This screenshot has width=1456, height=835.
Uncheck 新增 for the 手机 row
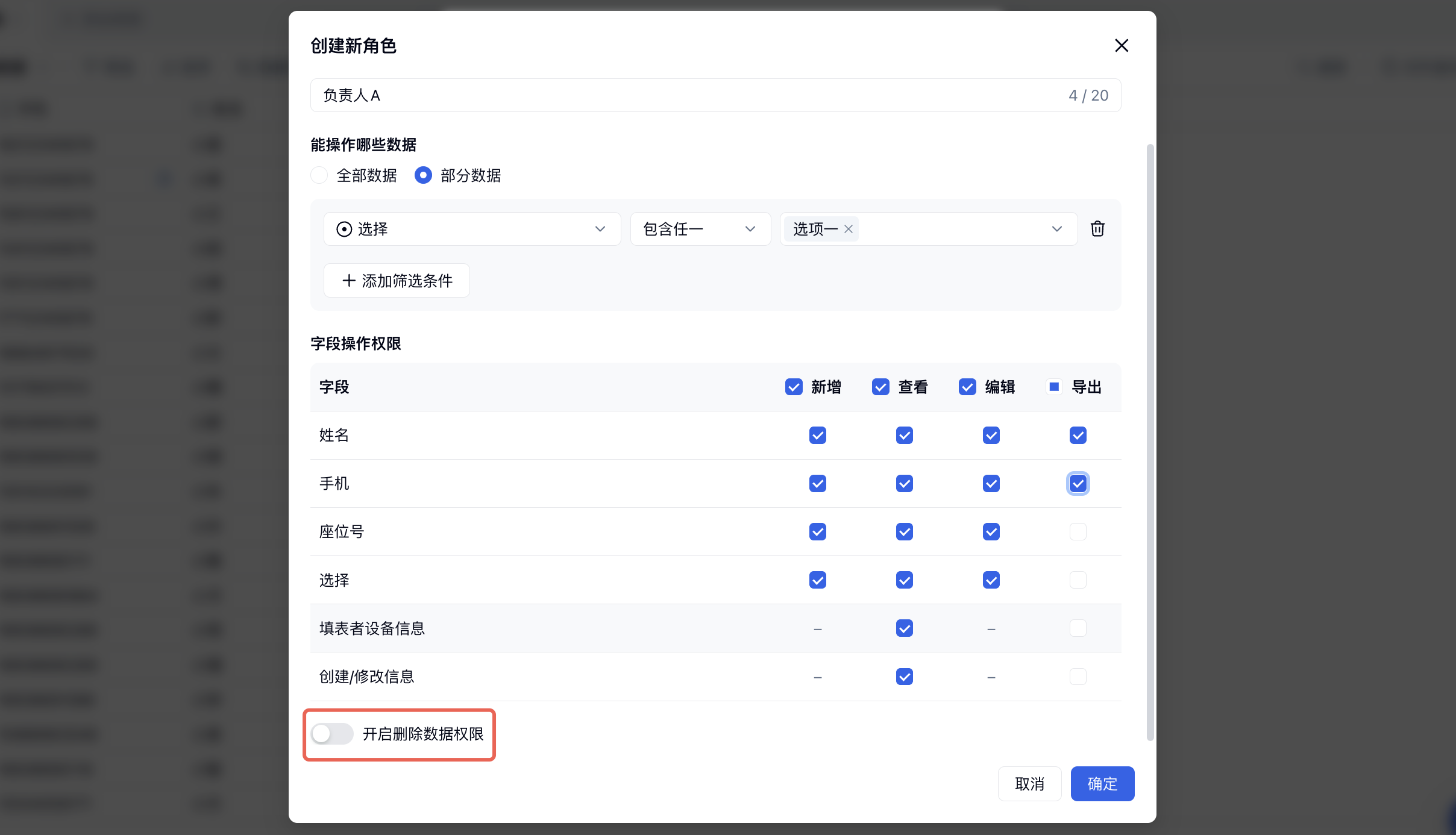(818, 483)
